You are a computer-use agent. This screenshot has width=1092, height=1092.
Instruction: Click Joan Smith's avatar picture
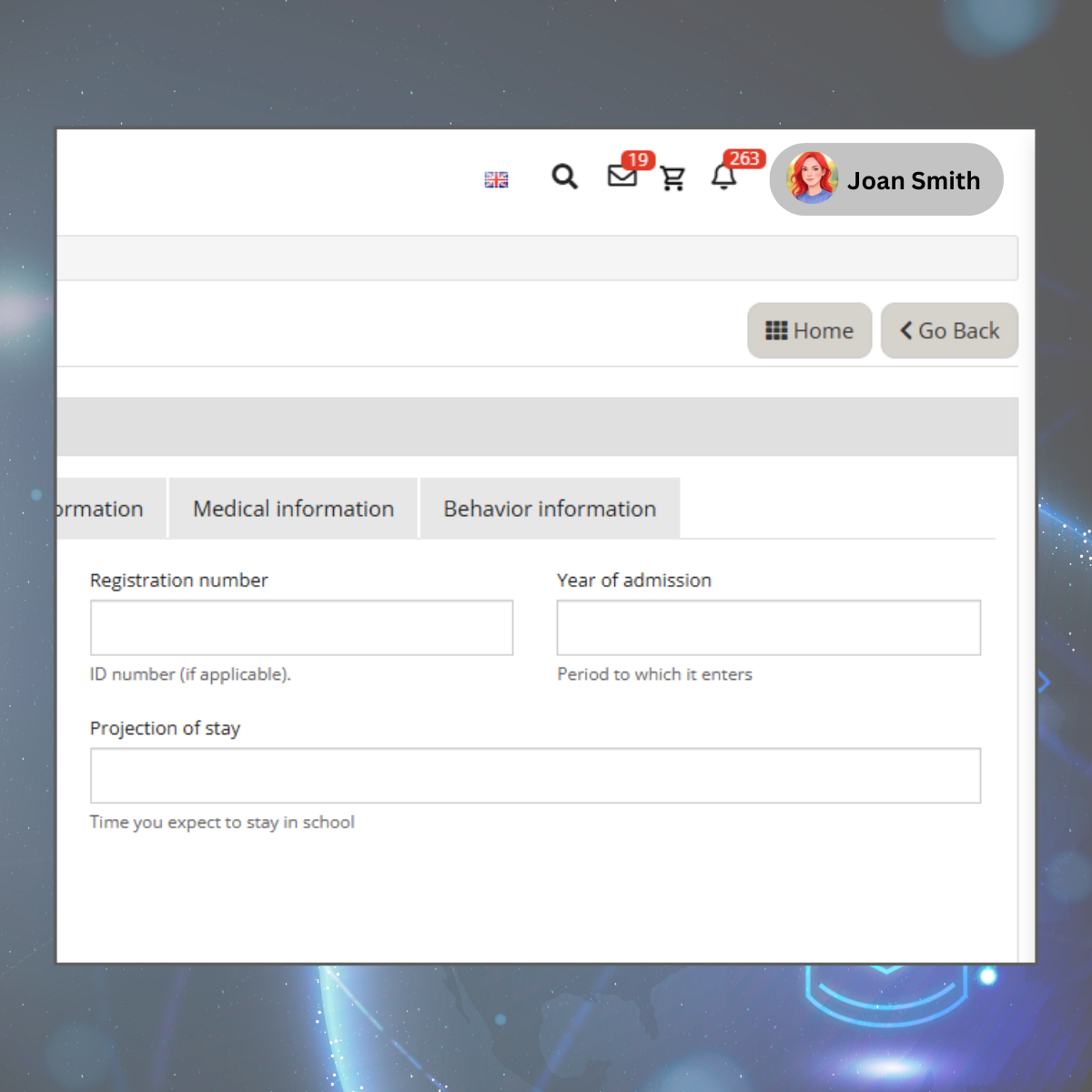[x=812, y=178]
